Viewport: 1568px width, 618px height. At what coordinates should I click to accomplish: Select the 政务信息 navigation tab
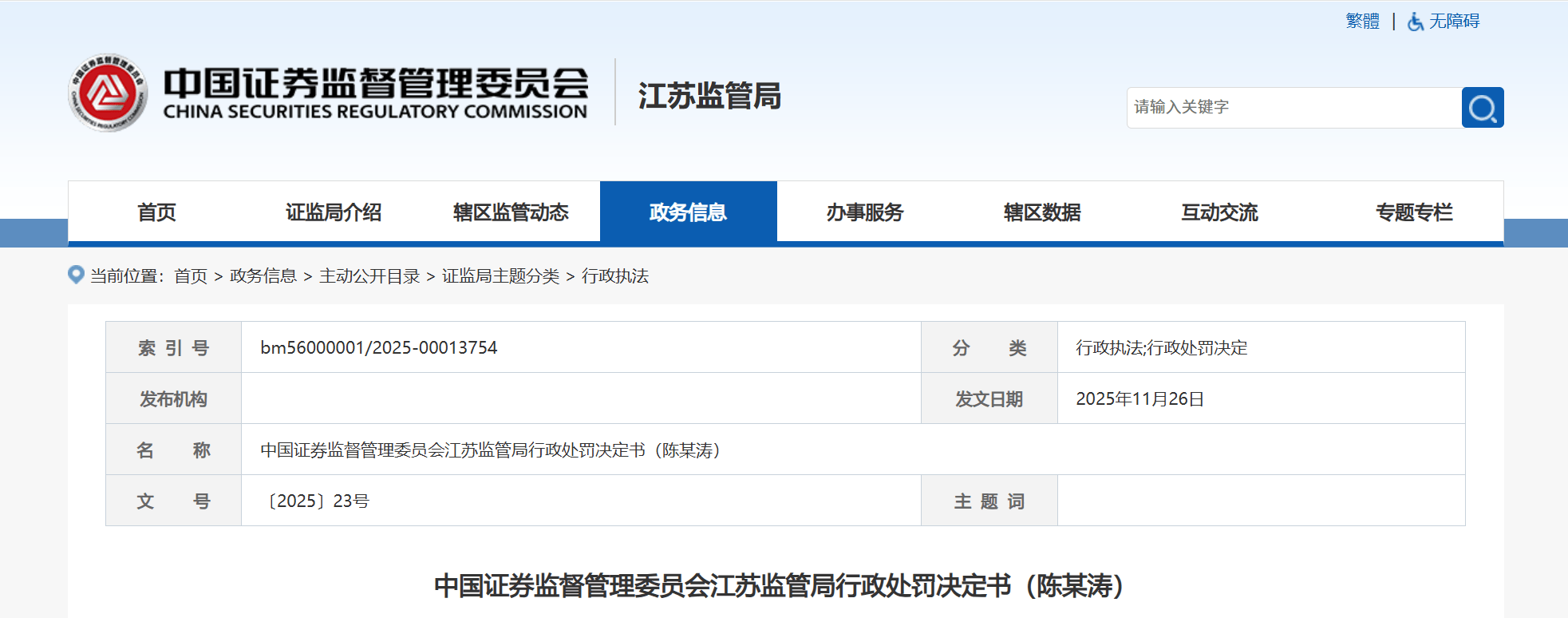point(688,212)
